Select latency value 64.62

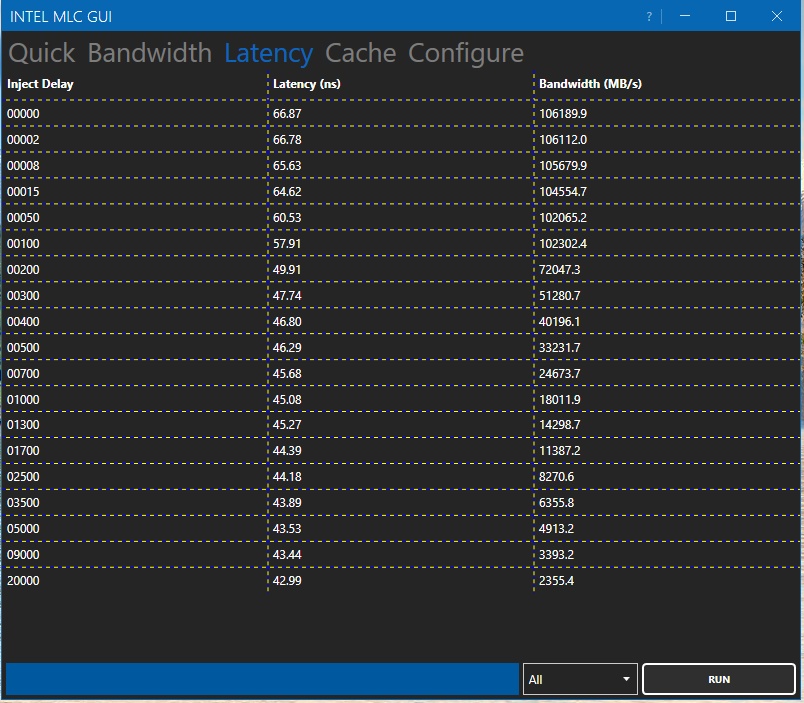[x=287, y=192]
